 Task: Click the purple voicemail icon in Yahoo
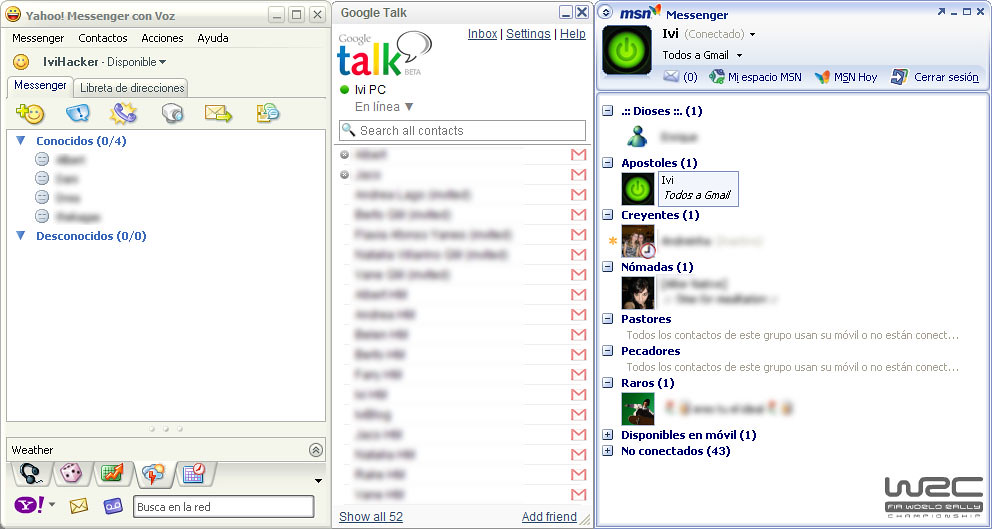113,506
